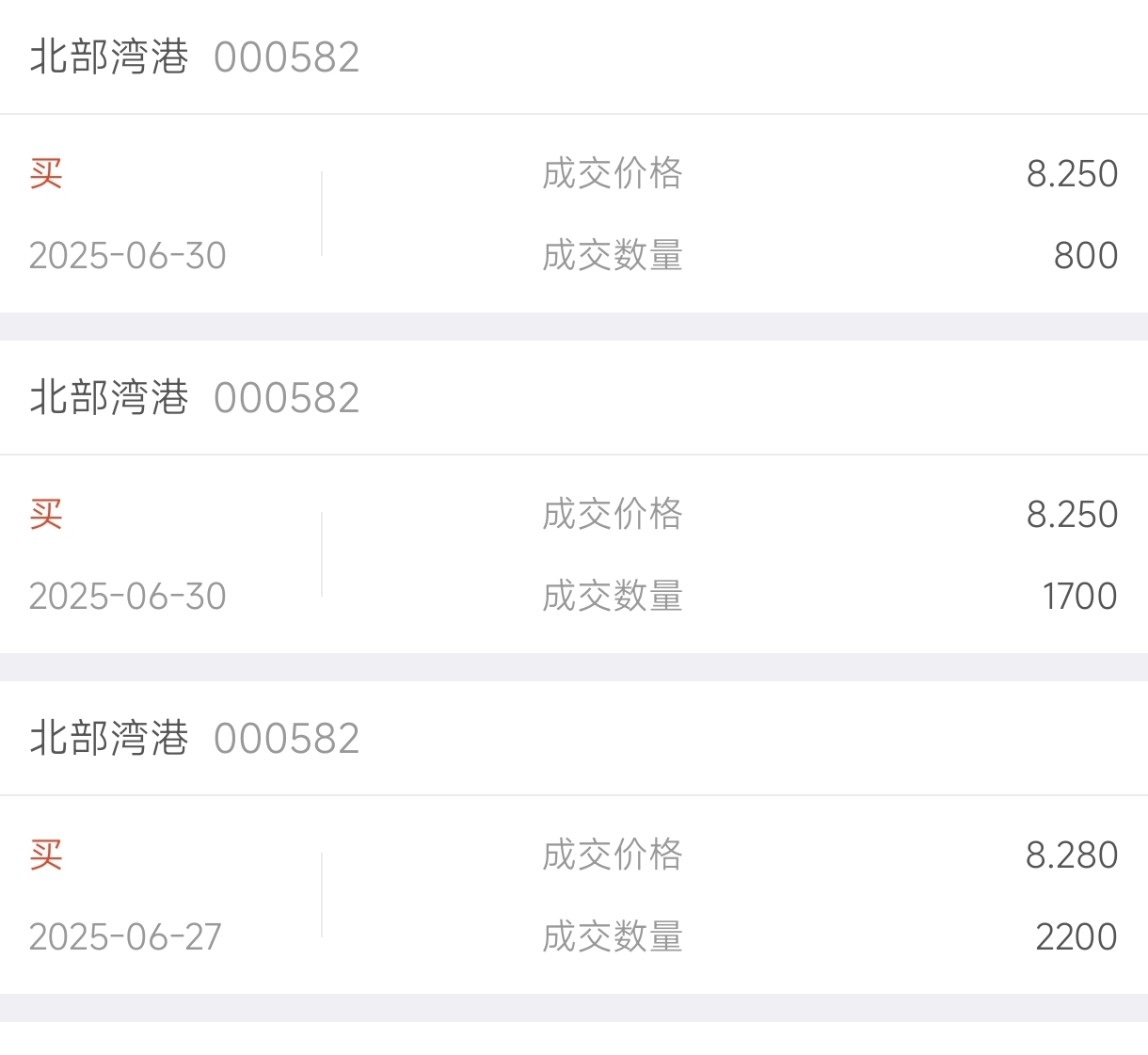
Task: Select quantity value 1700
Action: [1079, 596]
